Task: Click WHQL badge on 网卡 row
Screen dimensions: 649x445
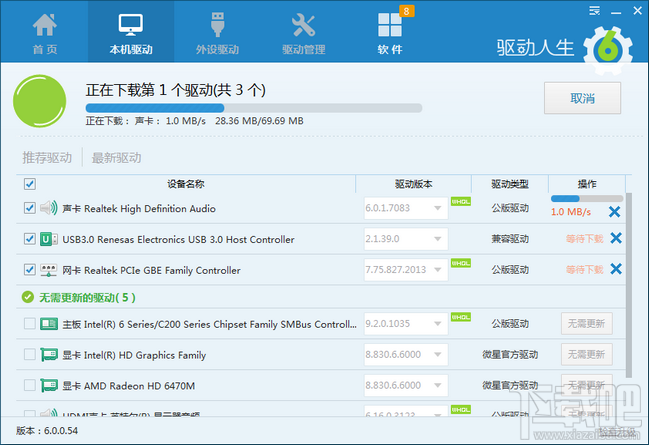Action: point(461,263)
